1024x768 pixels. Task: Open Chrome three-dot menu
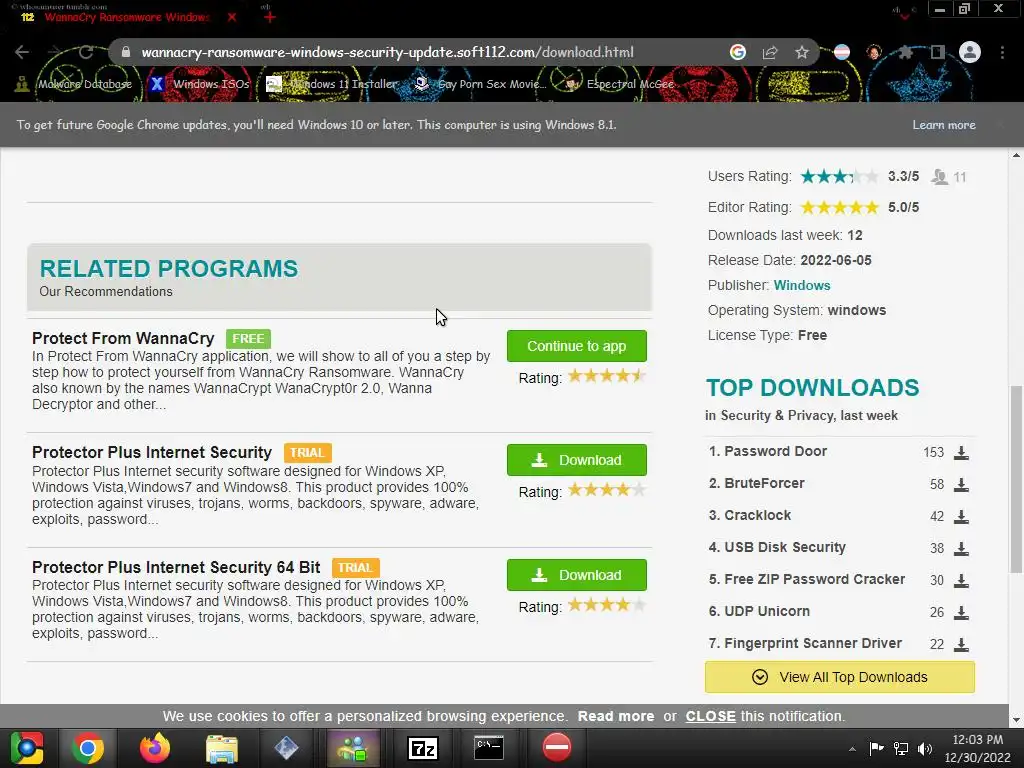click(1002, 52)
